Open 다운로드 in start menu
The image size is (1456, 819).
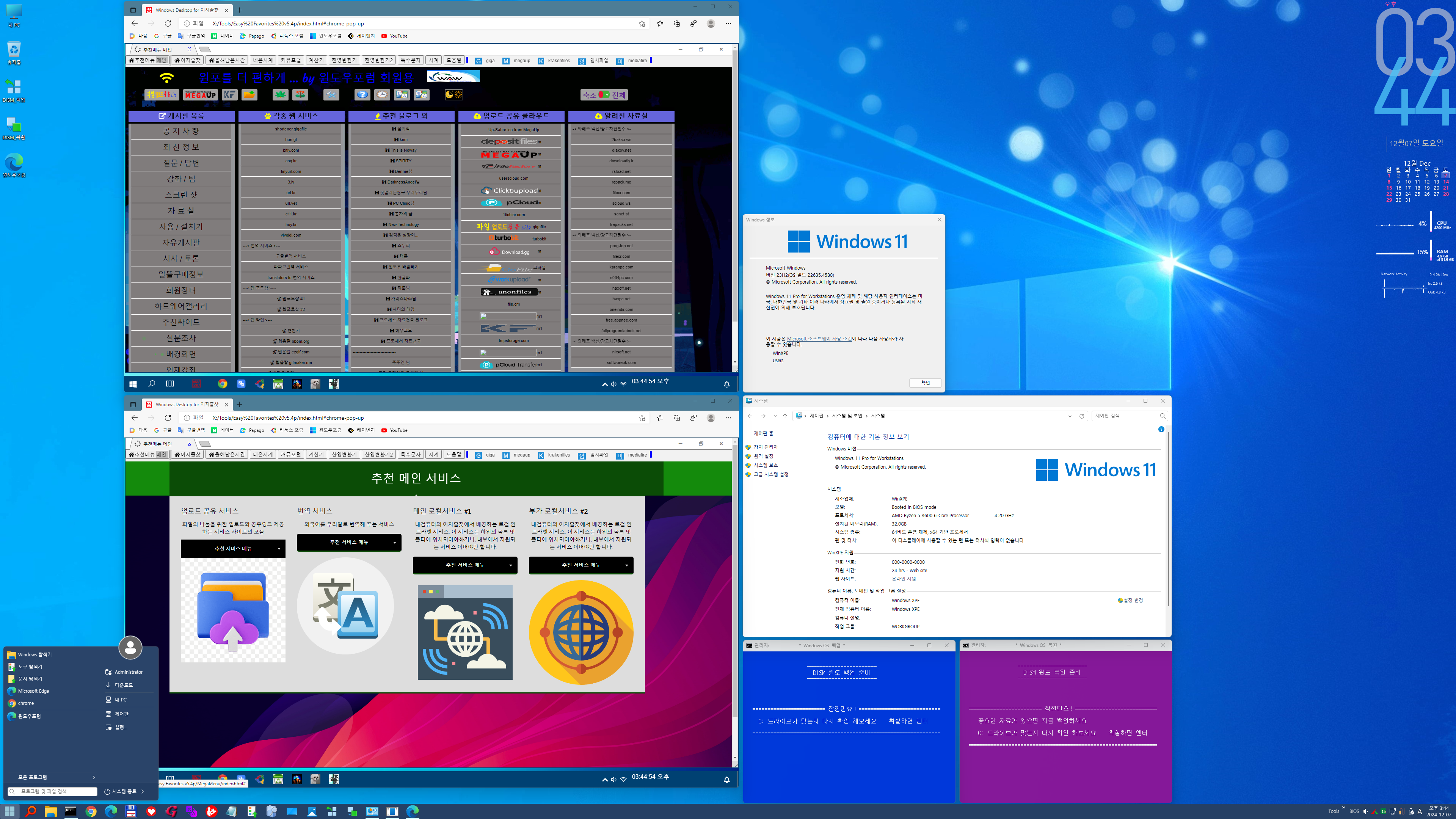tap(119, 685)
